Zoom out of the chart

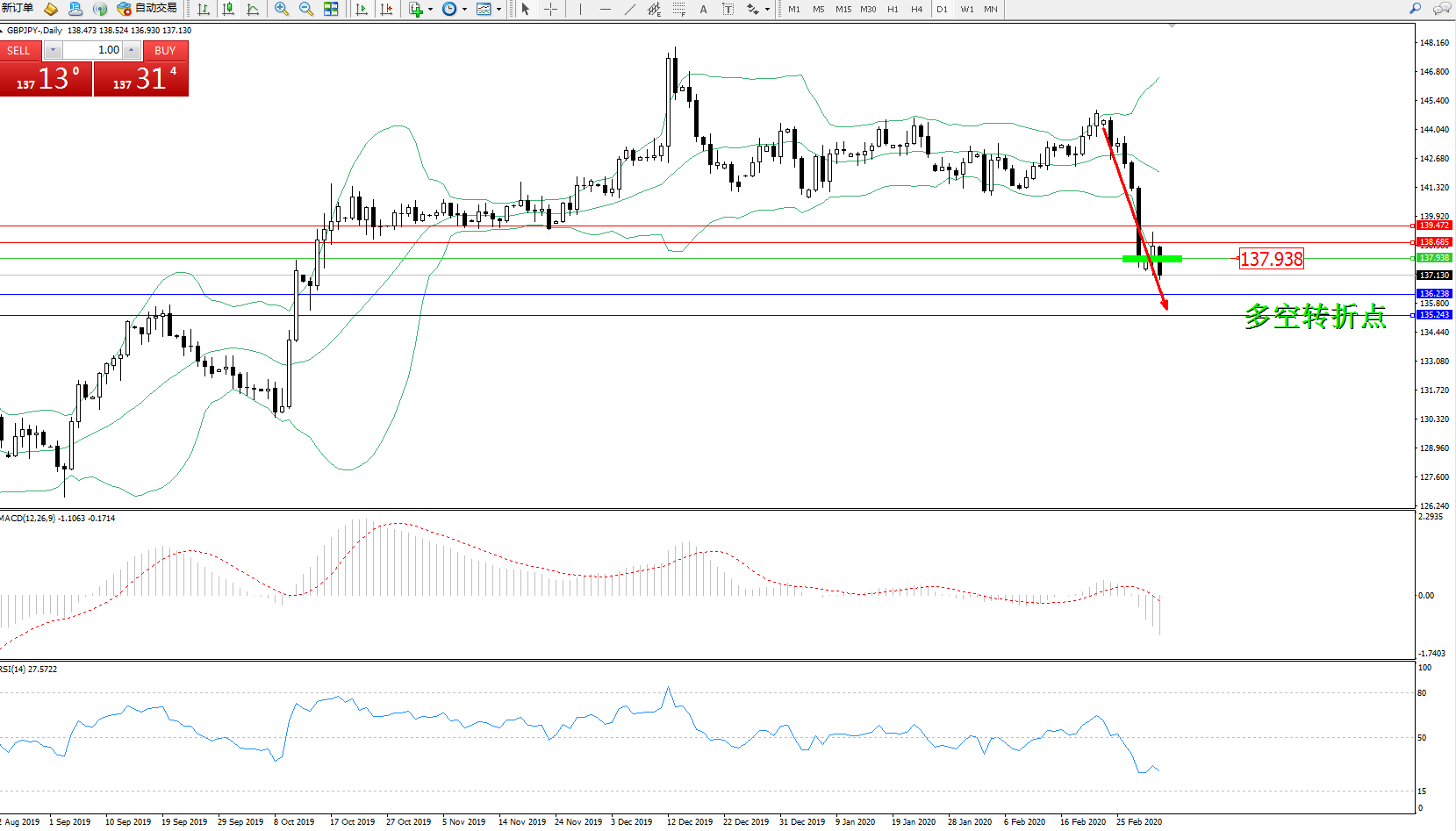pyautogui.click(x=305, y=9)
